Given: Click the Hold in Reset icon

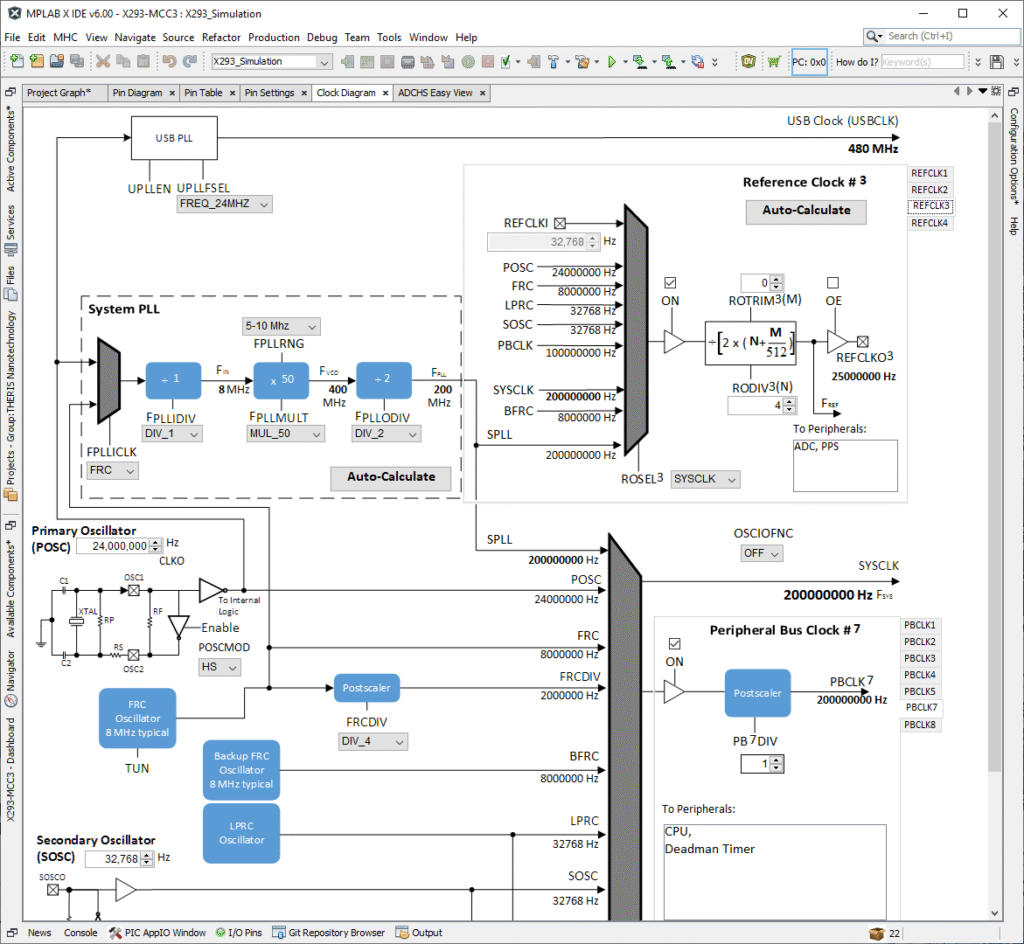Looking at the screenshot, I should pyautogui.click(x=697, y=62).
